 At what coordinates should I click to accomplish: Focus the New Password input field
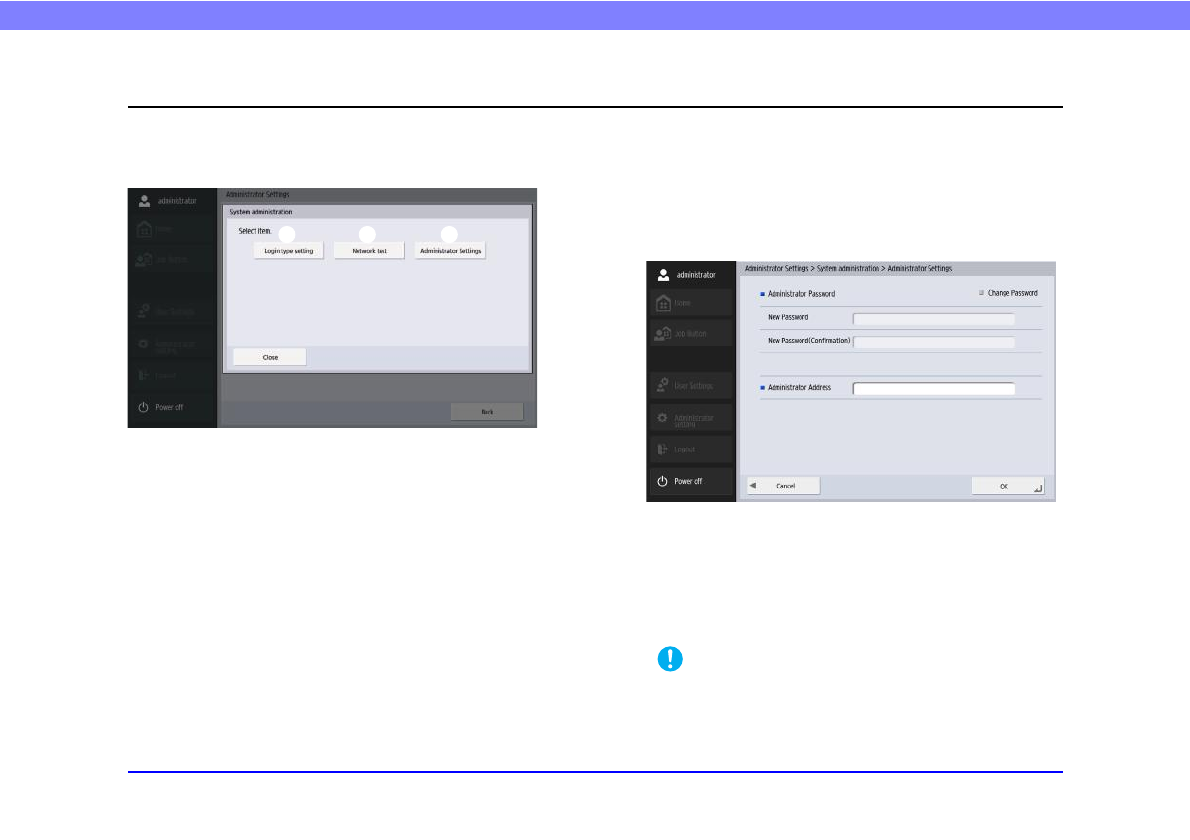(x=933, y=318)
